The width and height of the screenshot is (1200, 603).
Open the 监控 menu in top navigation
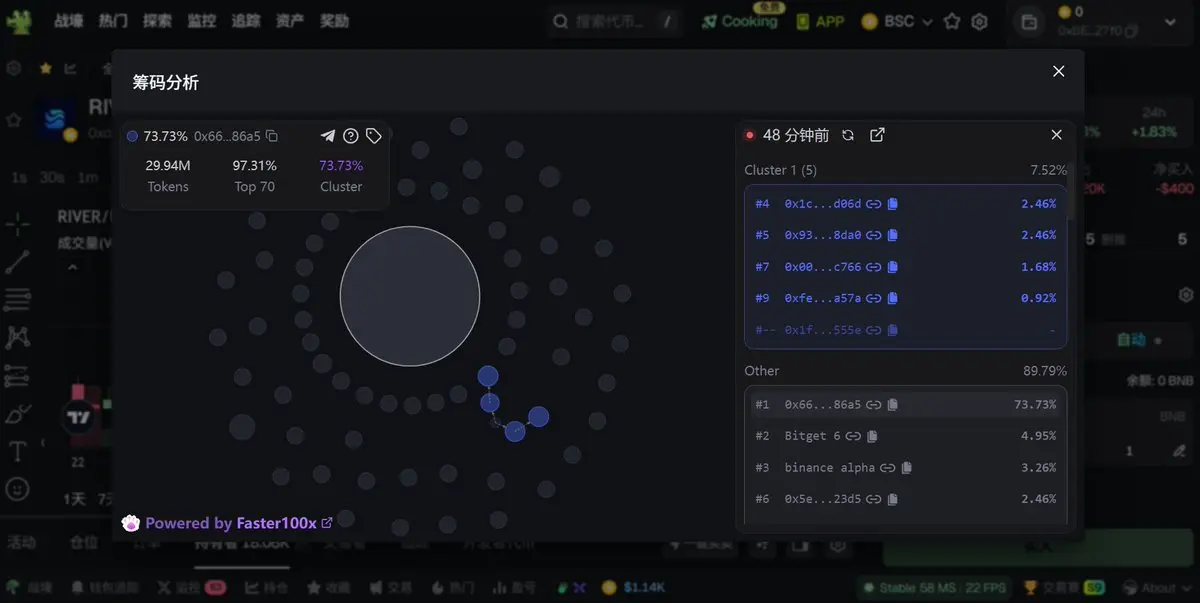tap(202, 21)
